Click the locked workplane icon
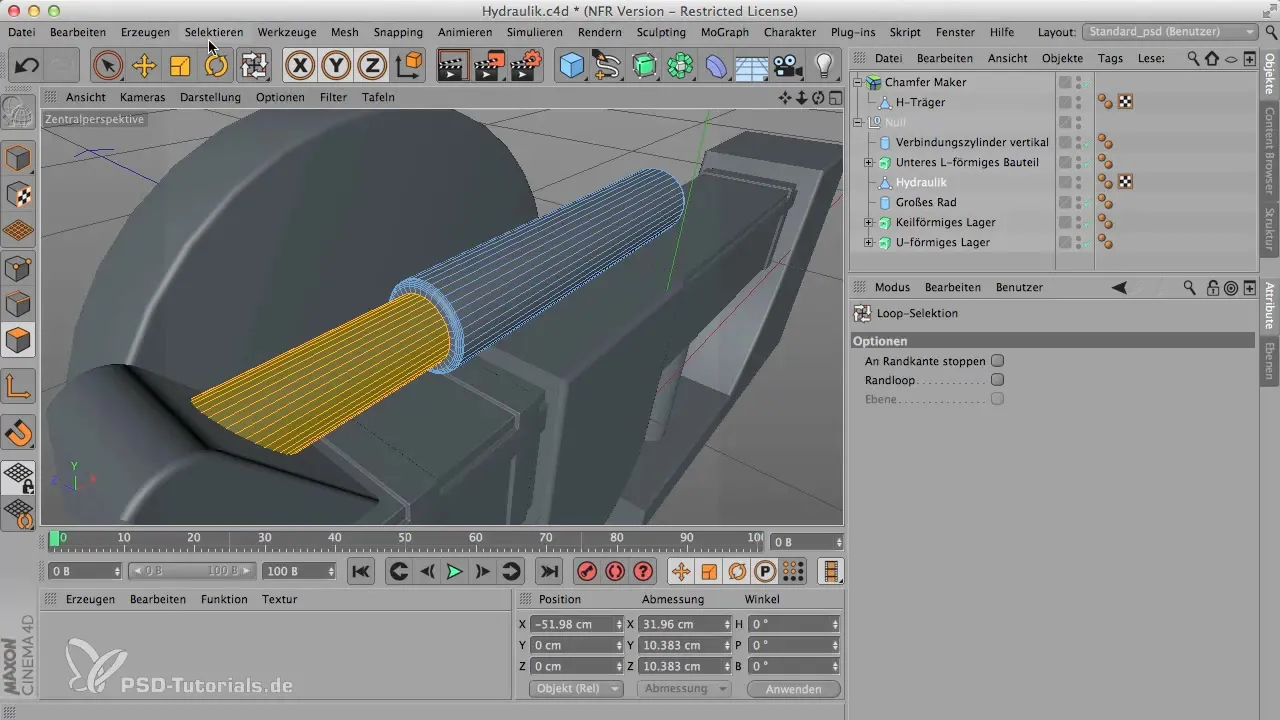 tap(19, 478)
